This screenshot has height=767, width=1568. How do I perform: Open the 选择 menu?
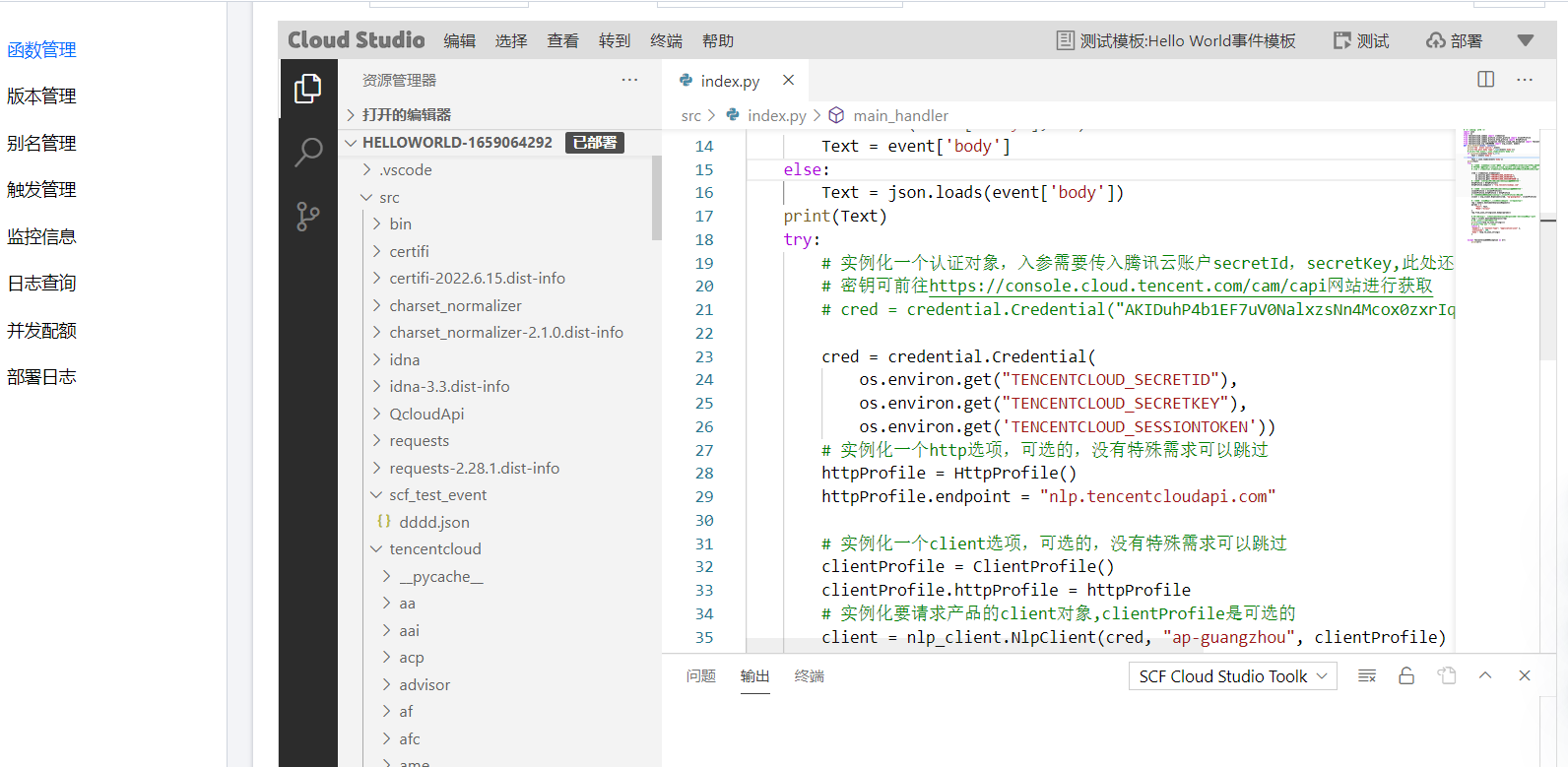pyautogui.click(x=511, y=40)
